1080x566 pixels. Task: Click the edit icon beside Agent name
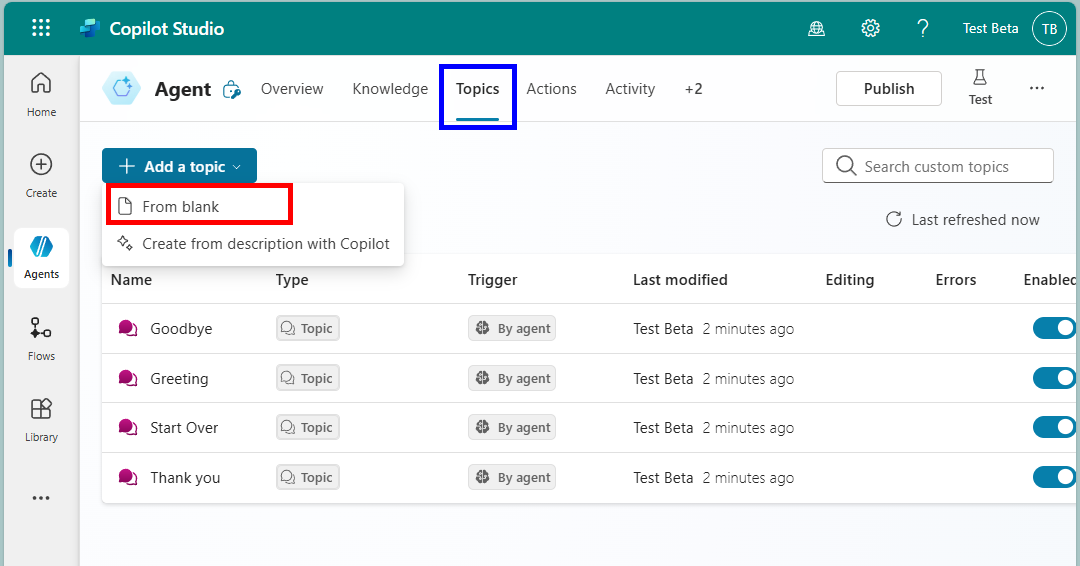tap(232, 90)
